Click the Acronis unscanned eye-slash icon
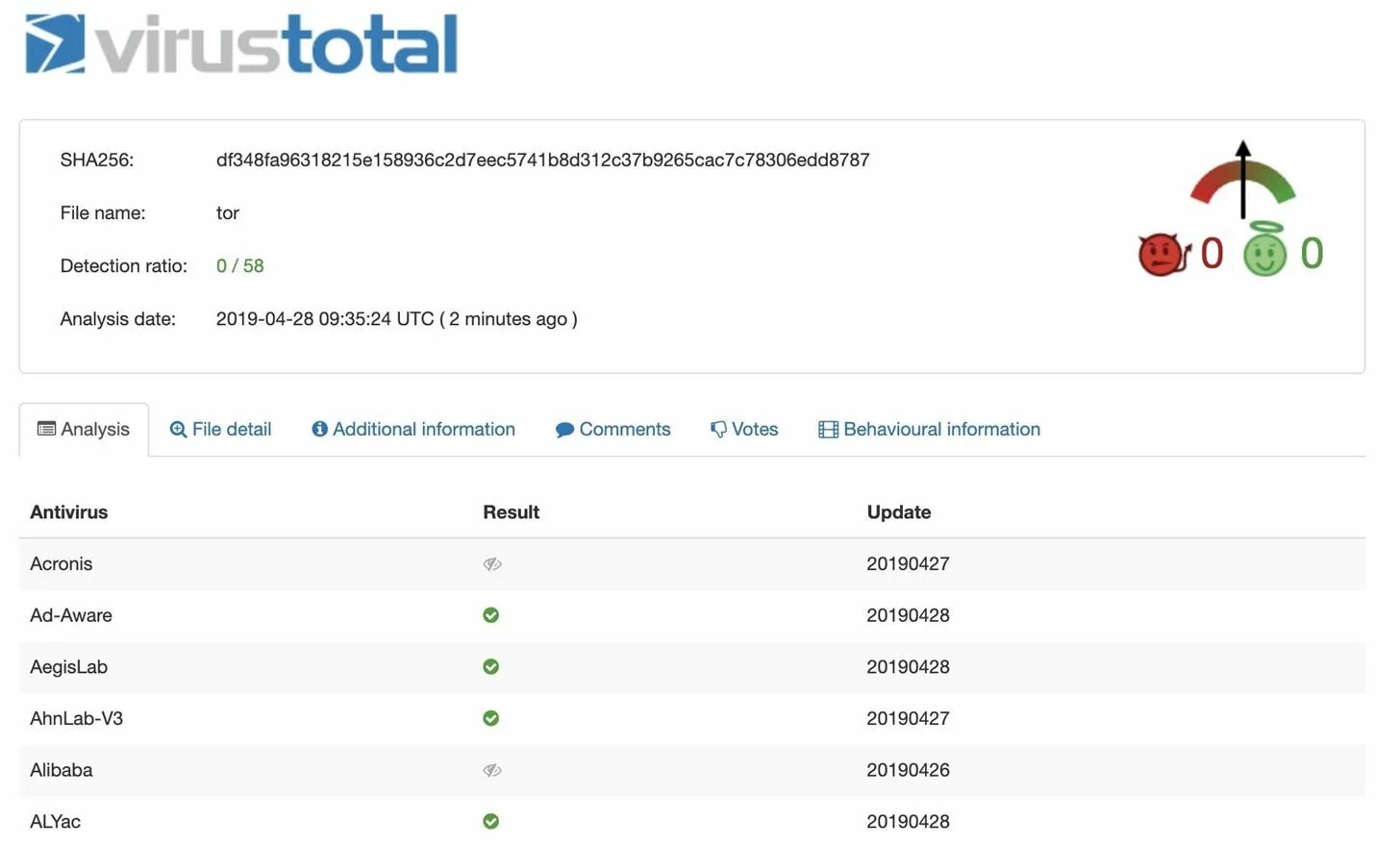The height and width of the screenshot is (845, 1400). tap(491, 564)
